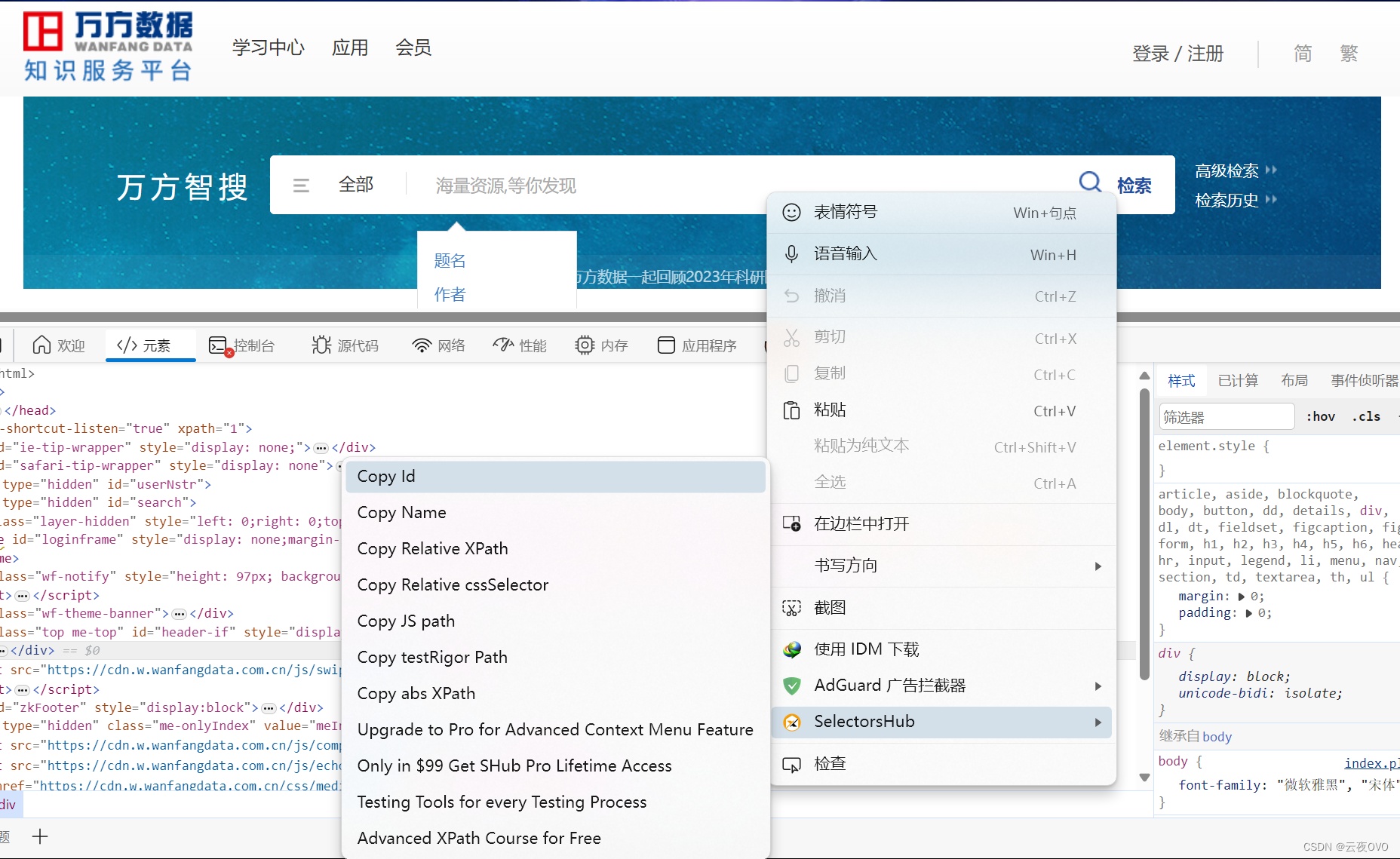Image resolution: width=1400 pixels, height=859 pixels.
Task: Click the emoji smiley icon
Action: point(791,213)
